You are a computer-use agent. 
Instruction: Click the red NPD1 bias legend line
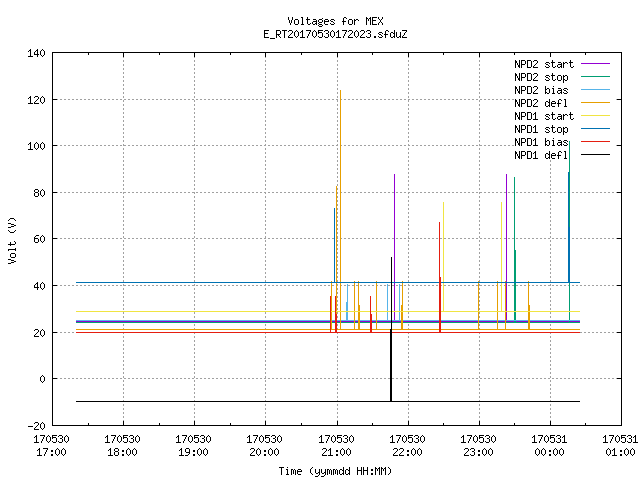596,142
